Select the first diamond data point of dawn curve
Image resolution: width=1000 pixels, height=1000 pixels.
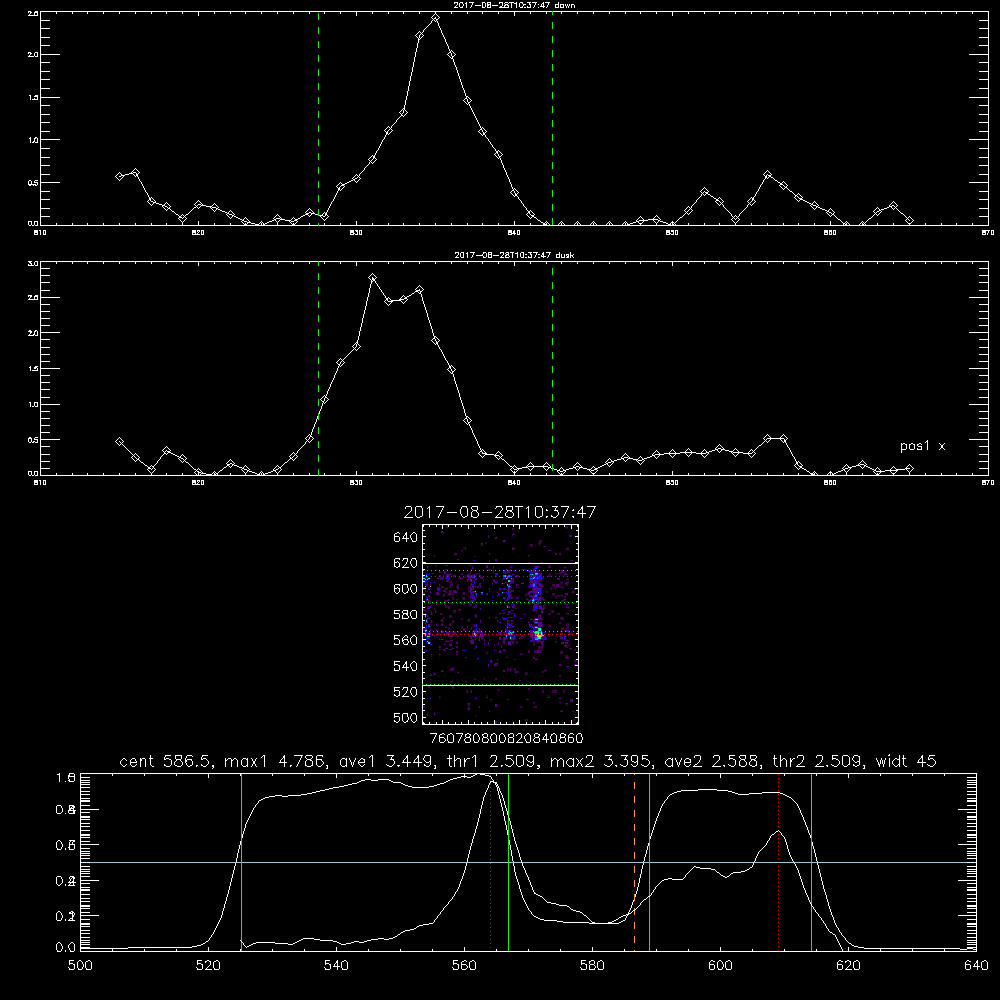click(119, 176)
